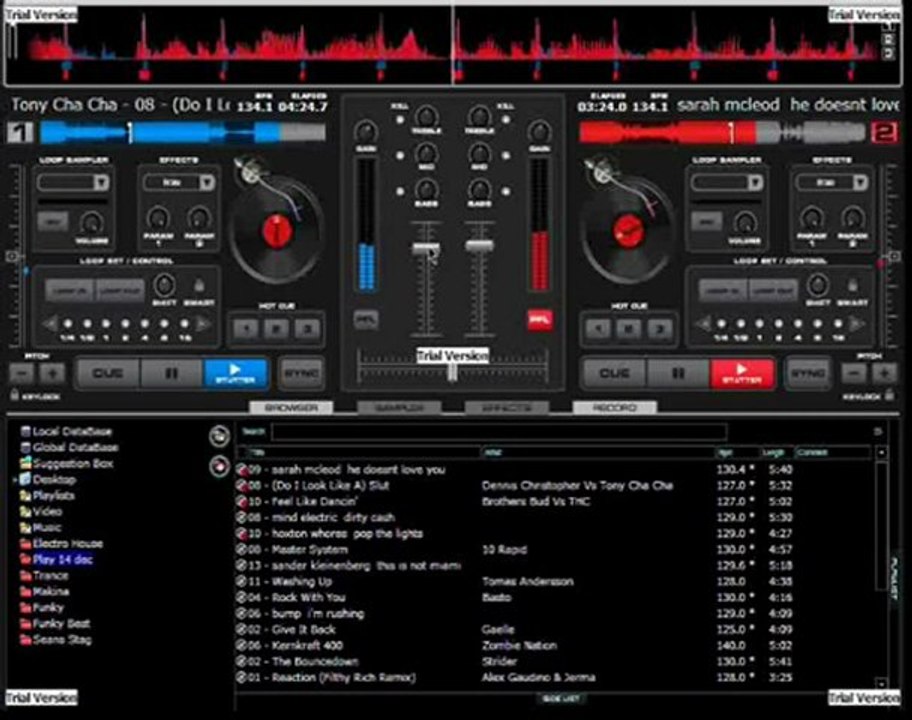Increase deck 1 pitch with plus button
Viewport: 912px width, 720px height.
pos(52,373)
